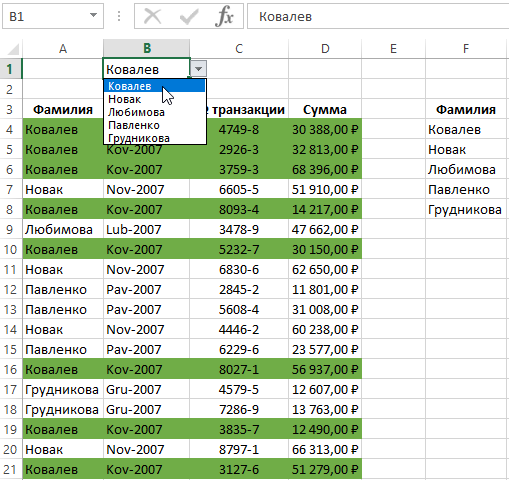The image size is (509, 480).
Task: Select Любимова in the dropdown list
Action: 154,112
